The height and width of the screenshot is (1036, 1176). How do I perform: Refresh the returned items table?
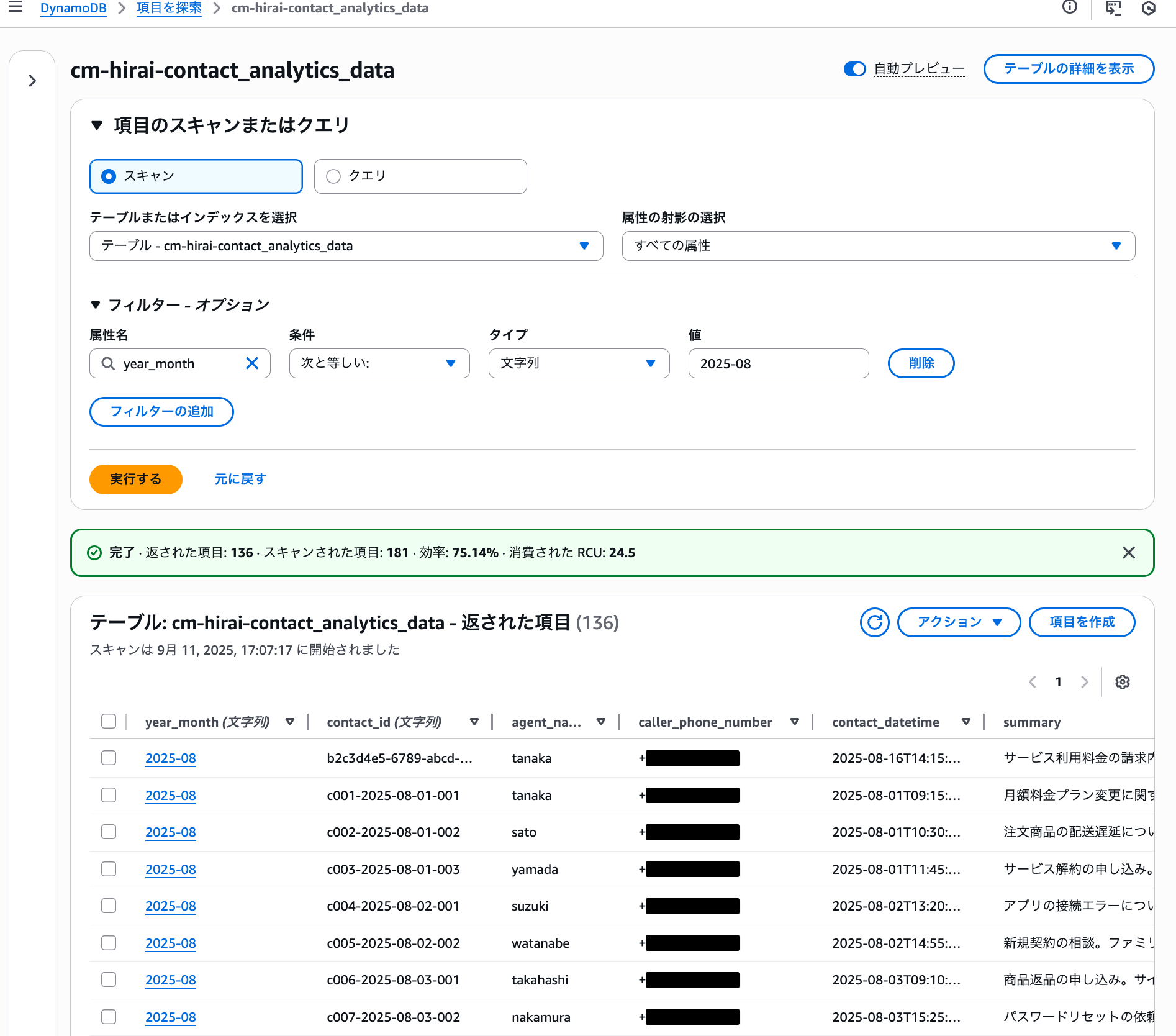[x=875, y=622]
